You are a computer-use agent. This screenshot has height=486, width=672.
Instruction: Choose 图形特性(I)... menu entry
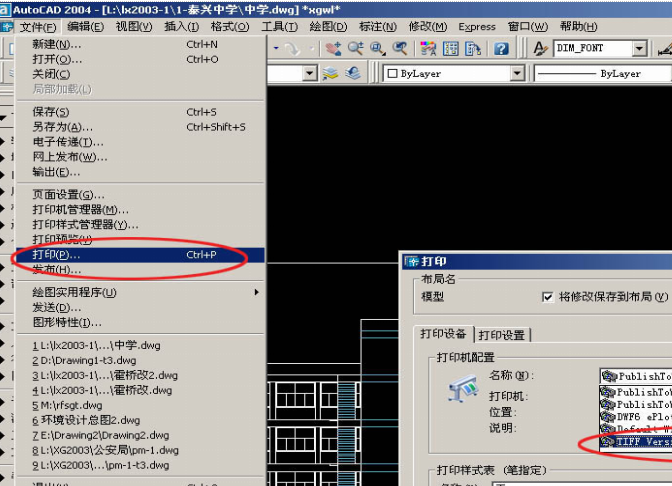[x=139, y=322]
